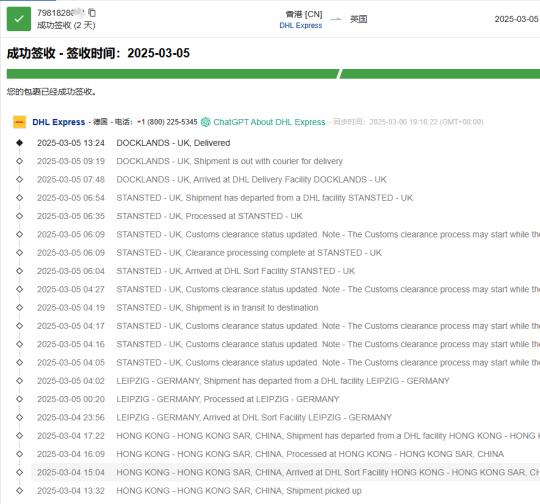Click the yellow DHL Express logo icon
The height and width of the screenshot is (504, 540).
click(19, 122)
